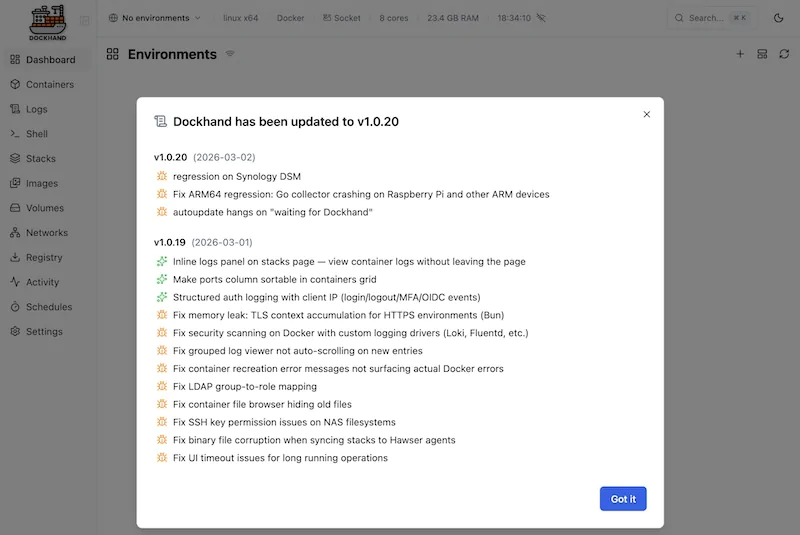Click the Dockhand ship logo
The height and width of the screenshot is (535, 800).
point(47,22)
